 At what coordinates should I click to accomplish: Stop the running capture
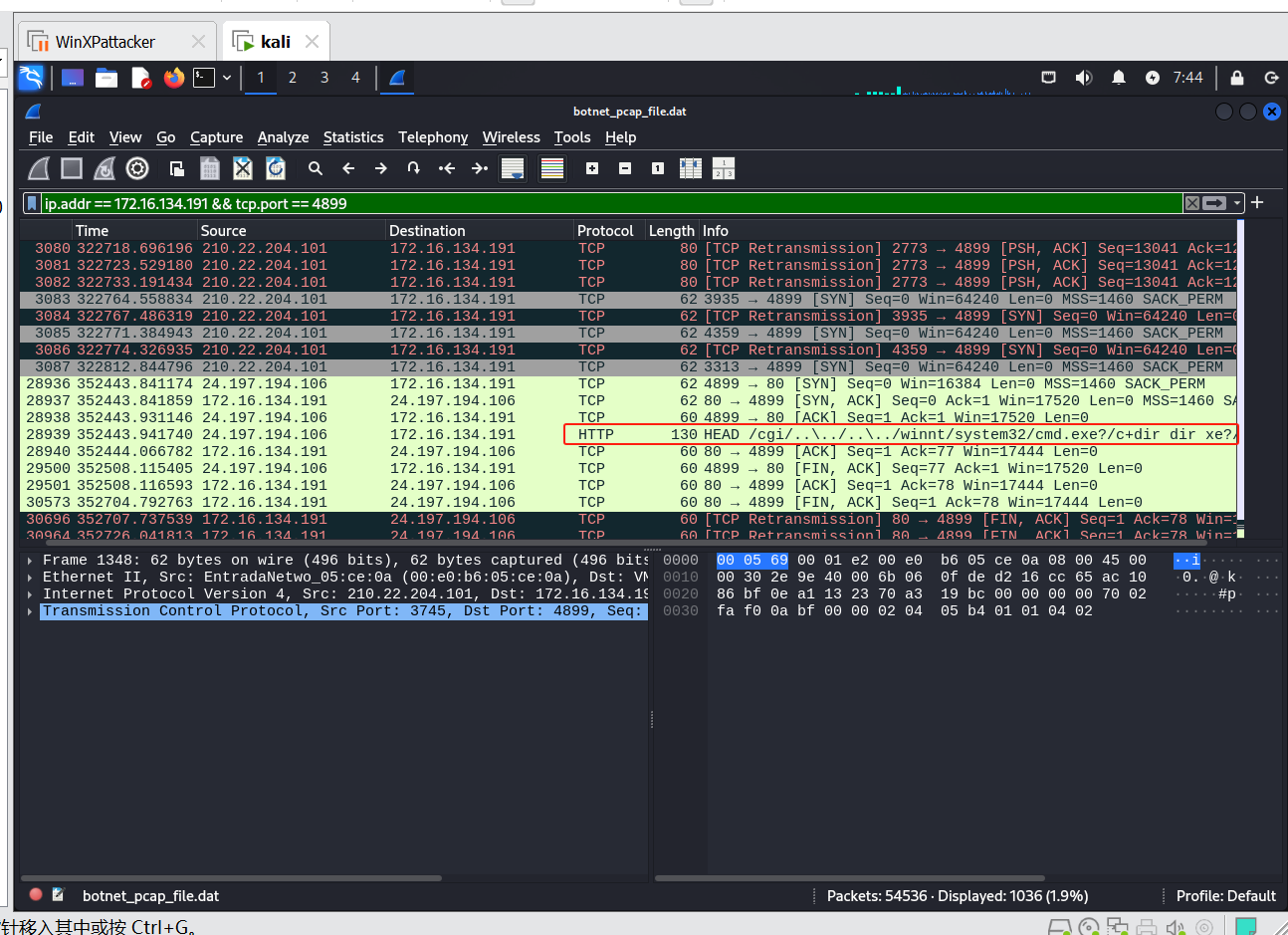tap(72, 168)
